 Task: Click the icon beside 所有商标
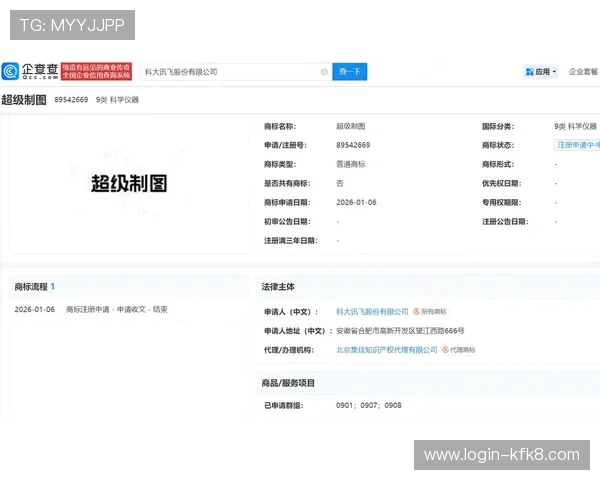[x=416, y=312]
